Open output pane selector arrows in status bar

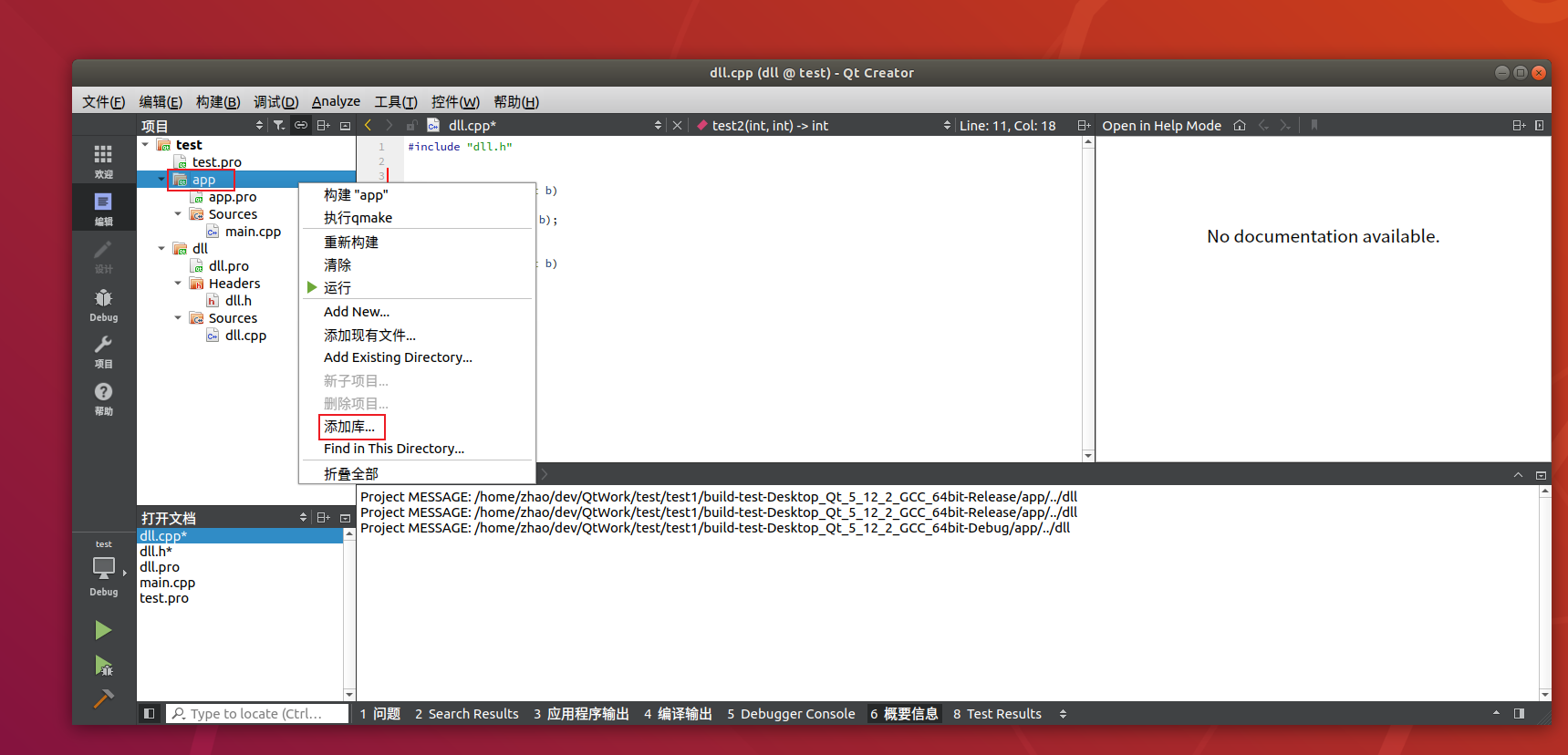[1063, 714]
